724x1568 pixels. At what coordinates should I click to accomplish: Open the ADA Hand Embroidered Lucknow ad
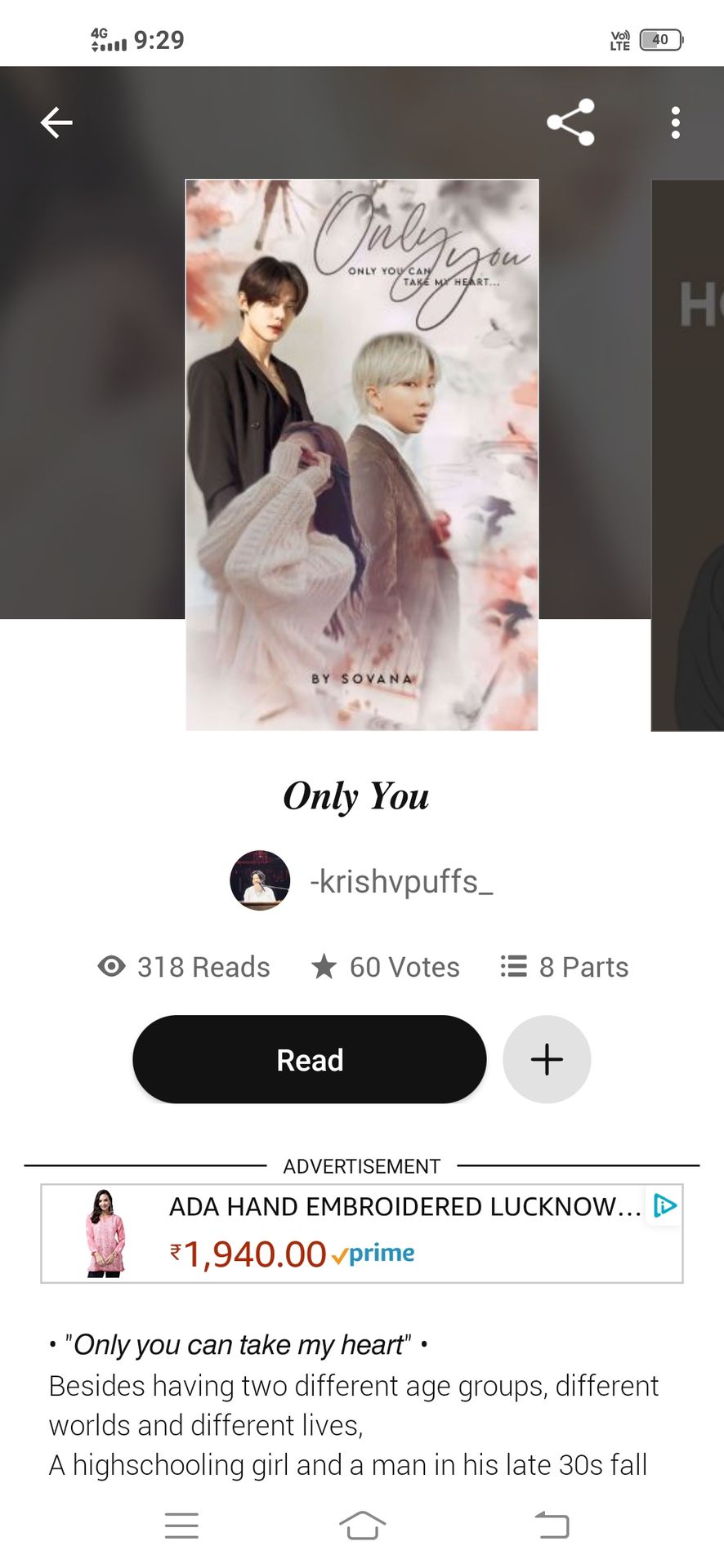point(362,1234)
